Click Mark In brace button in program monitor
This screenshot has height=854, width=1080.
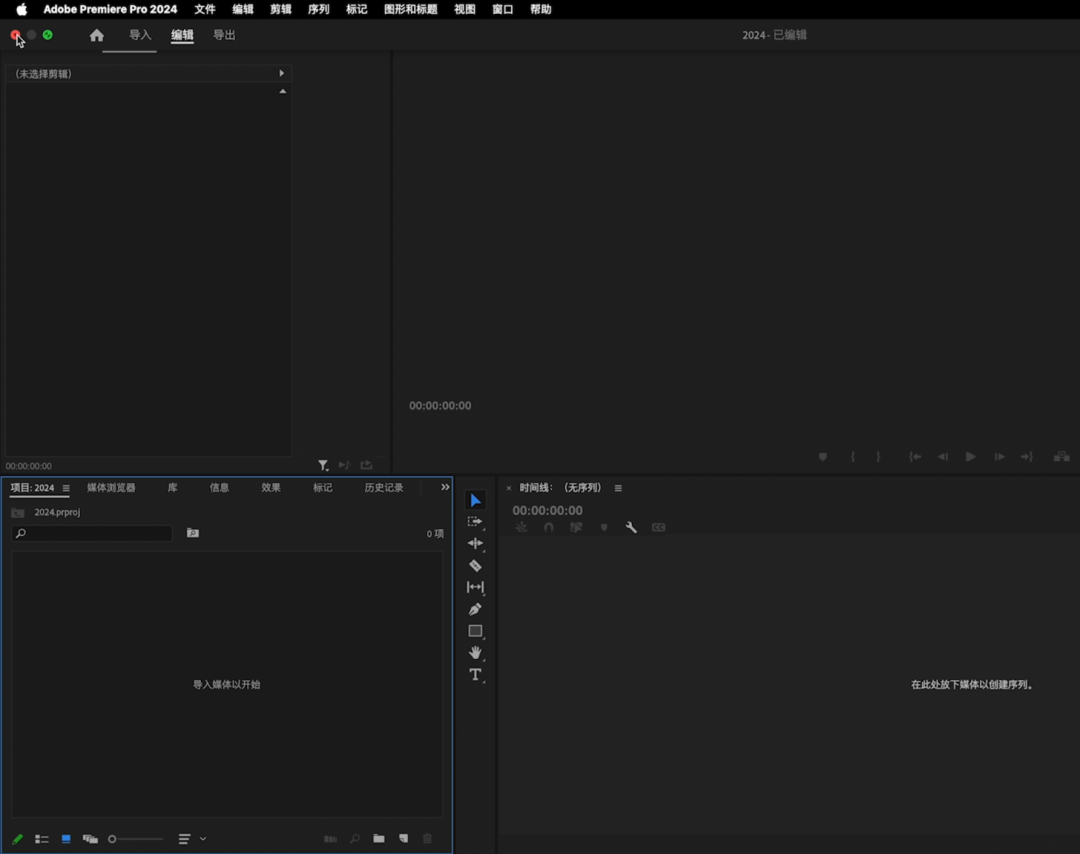click(853, 457)
